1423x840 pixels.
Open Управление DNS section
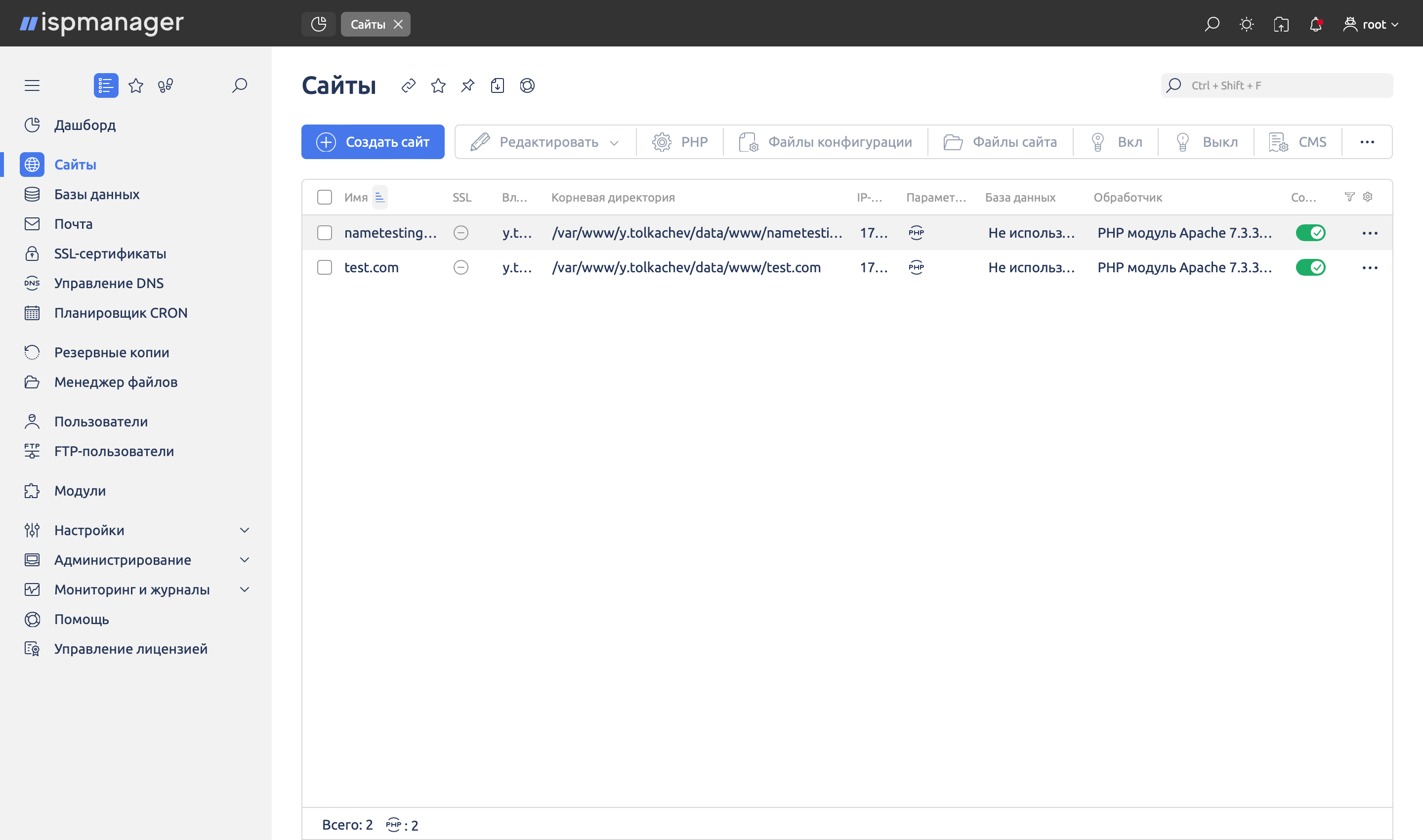(x=108, y=283)
